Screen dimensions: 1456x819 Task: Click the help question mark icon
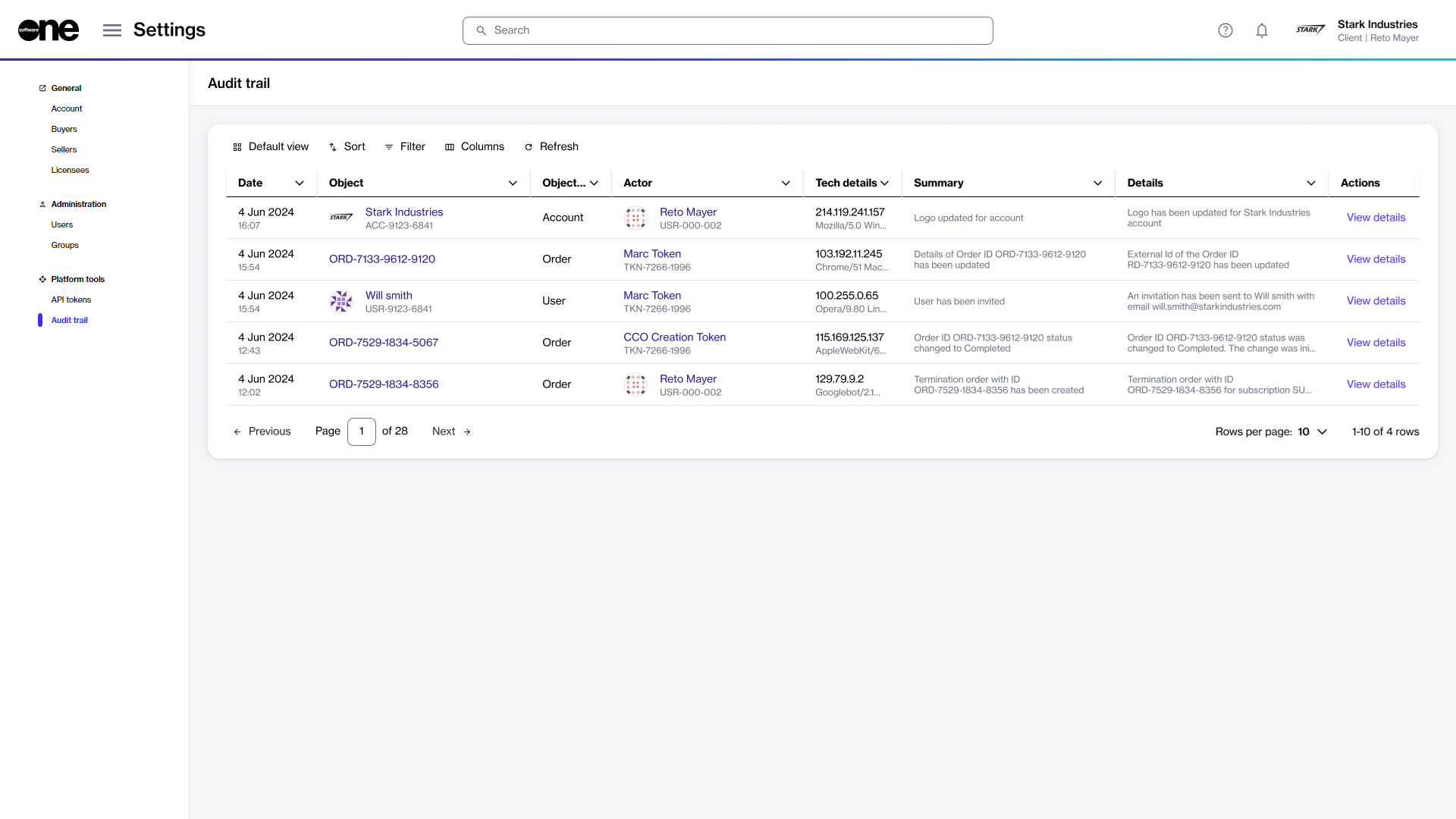tap(1225, 30)
